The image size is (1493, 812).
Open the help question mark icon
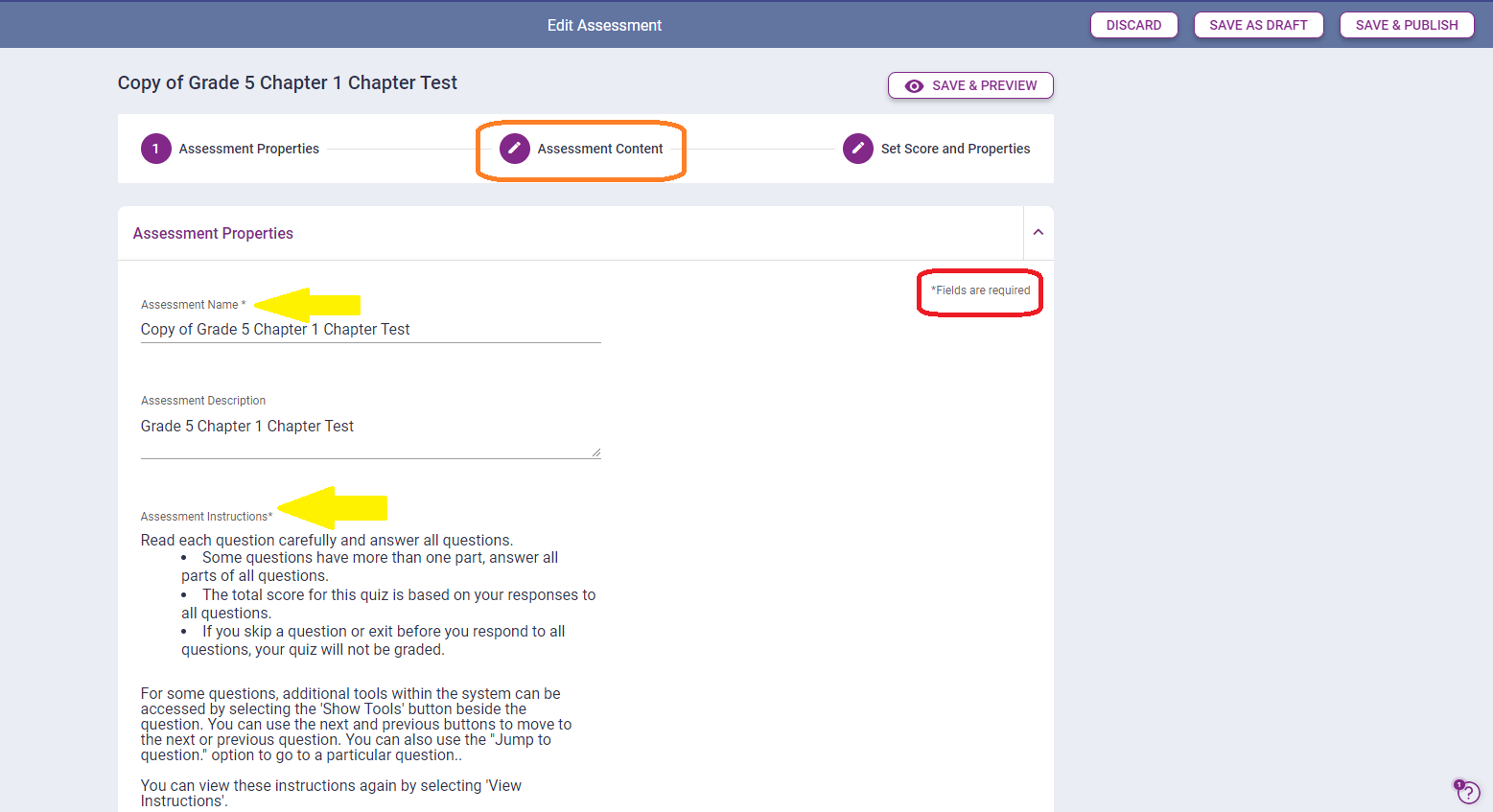pos(1469,794)
